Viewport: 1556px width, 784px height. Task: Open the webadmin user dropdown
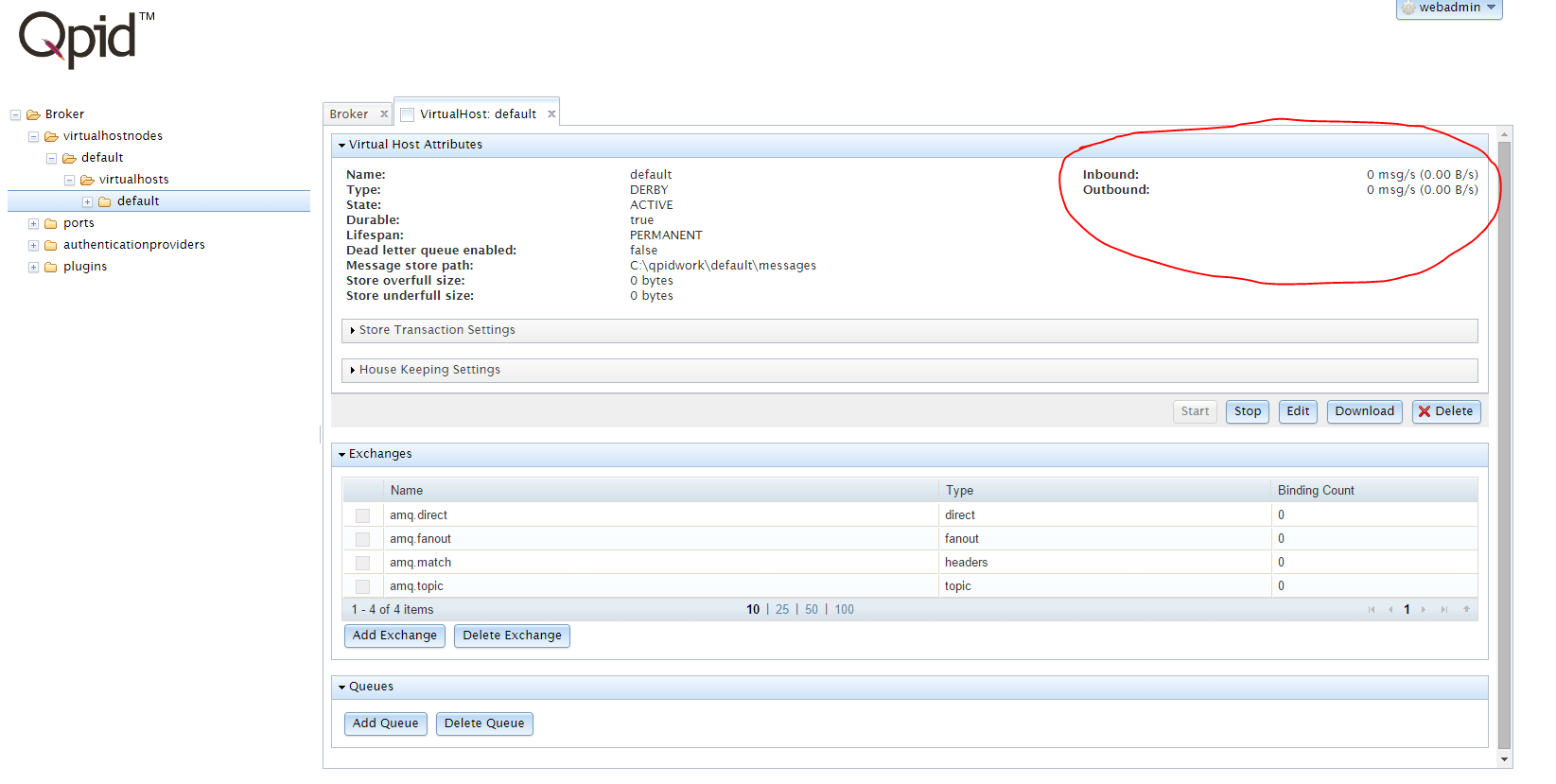1449,8
